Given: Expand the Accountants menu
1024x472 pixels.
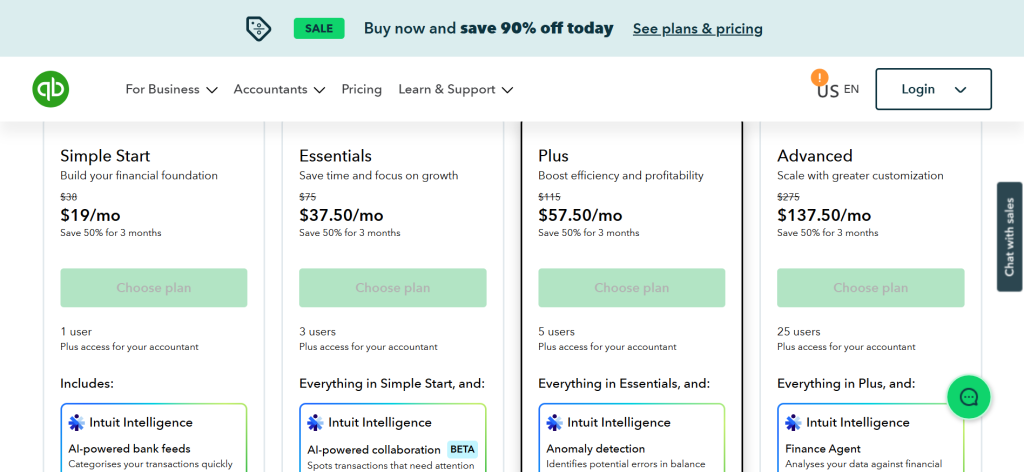Looking at the screenshot, I should click(279, 89).
